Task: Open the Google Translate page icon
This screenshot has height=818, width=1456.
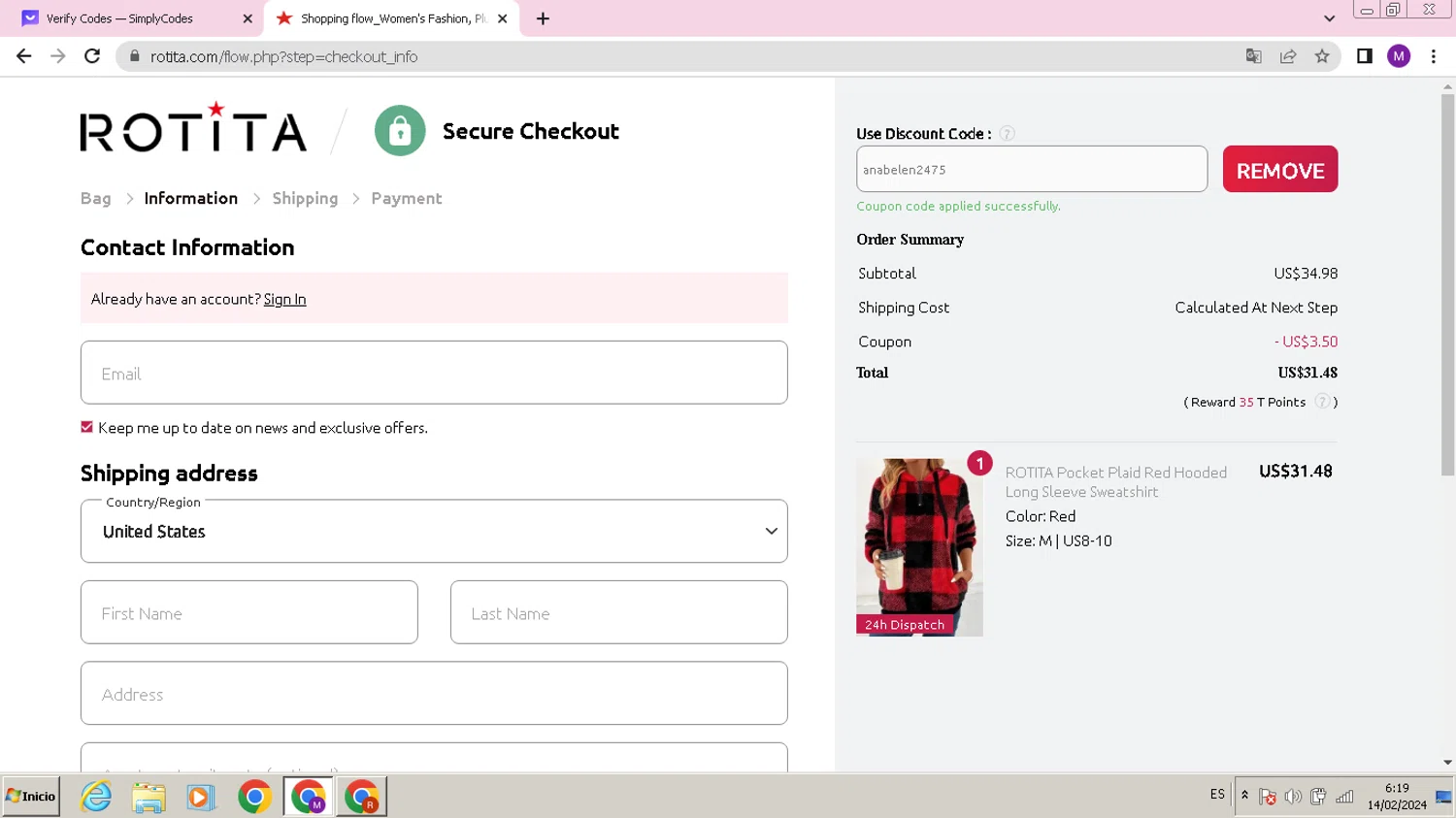Action: 1253,56
